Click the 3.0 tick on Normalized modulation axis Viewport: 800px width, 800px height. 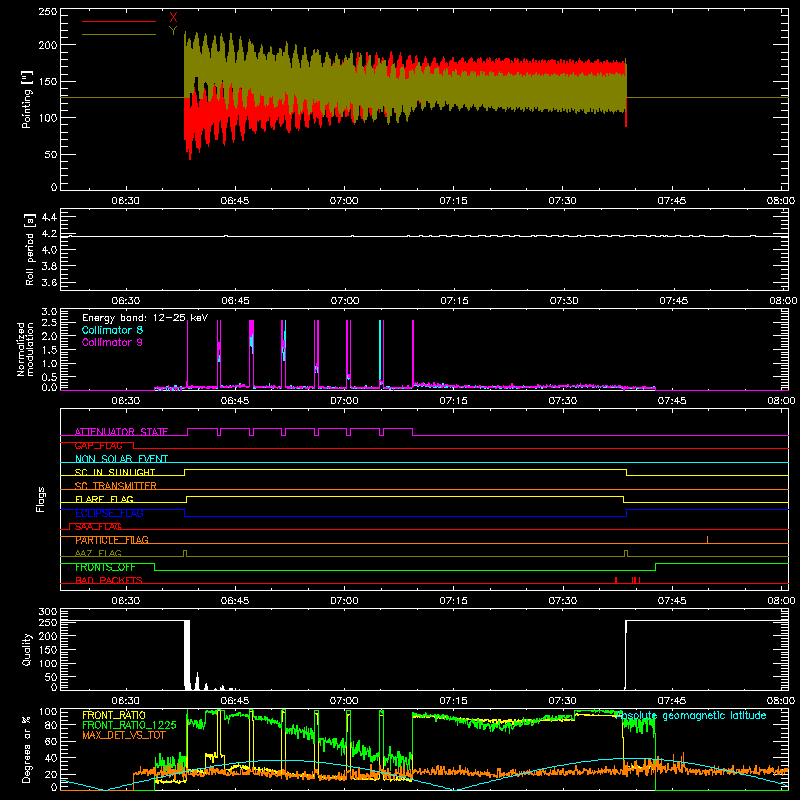49,312
